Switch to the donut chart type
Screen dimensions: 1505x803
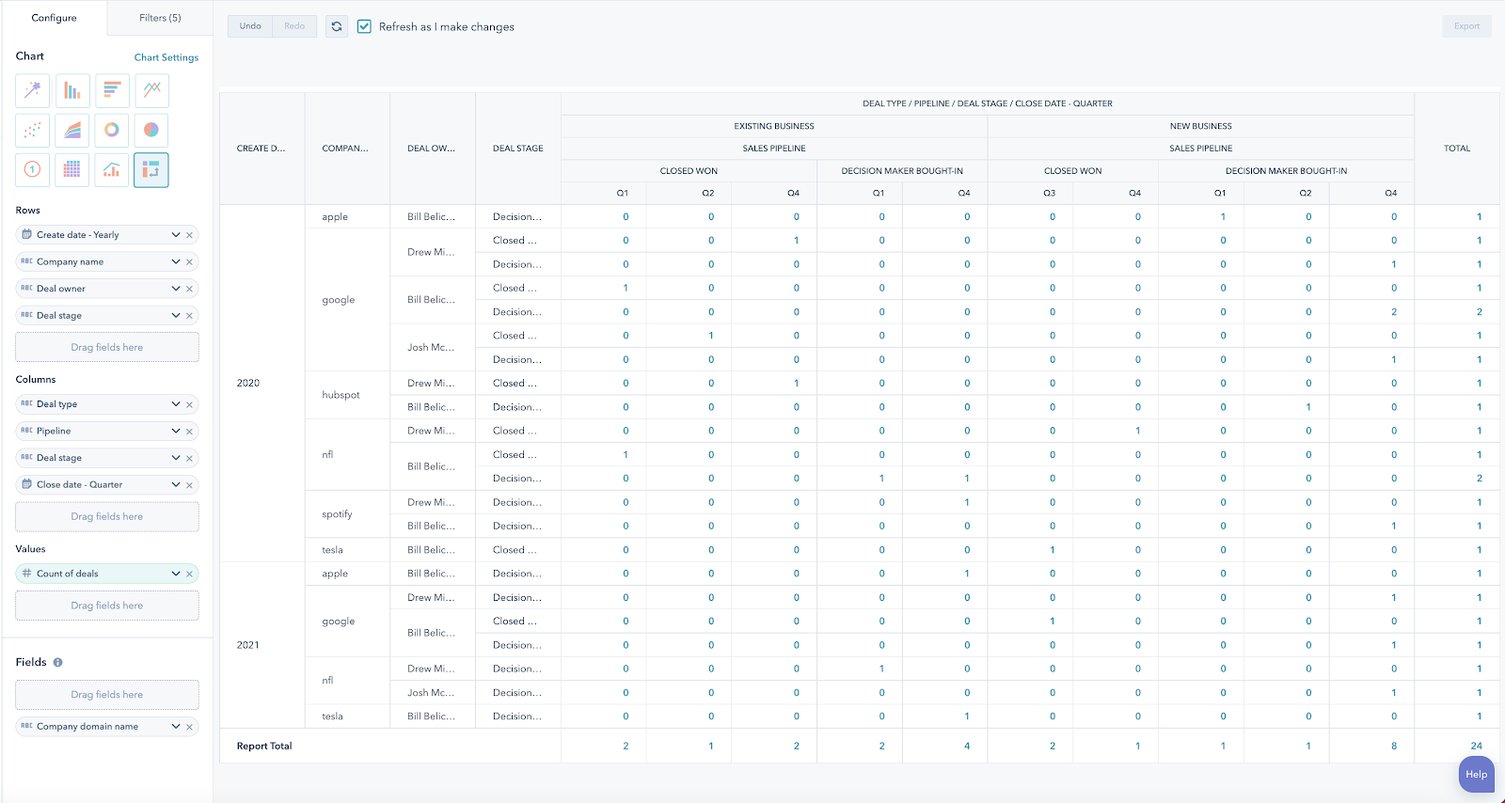coord(112,130)
